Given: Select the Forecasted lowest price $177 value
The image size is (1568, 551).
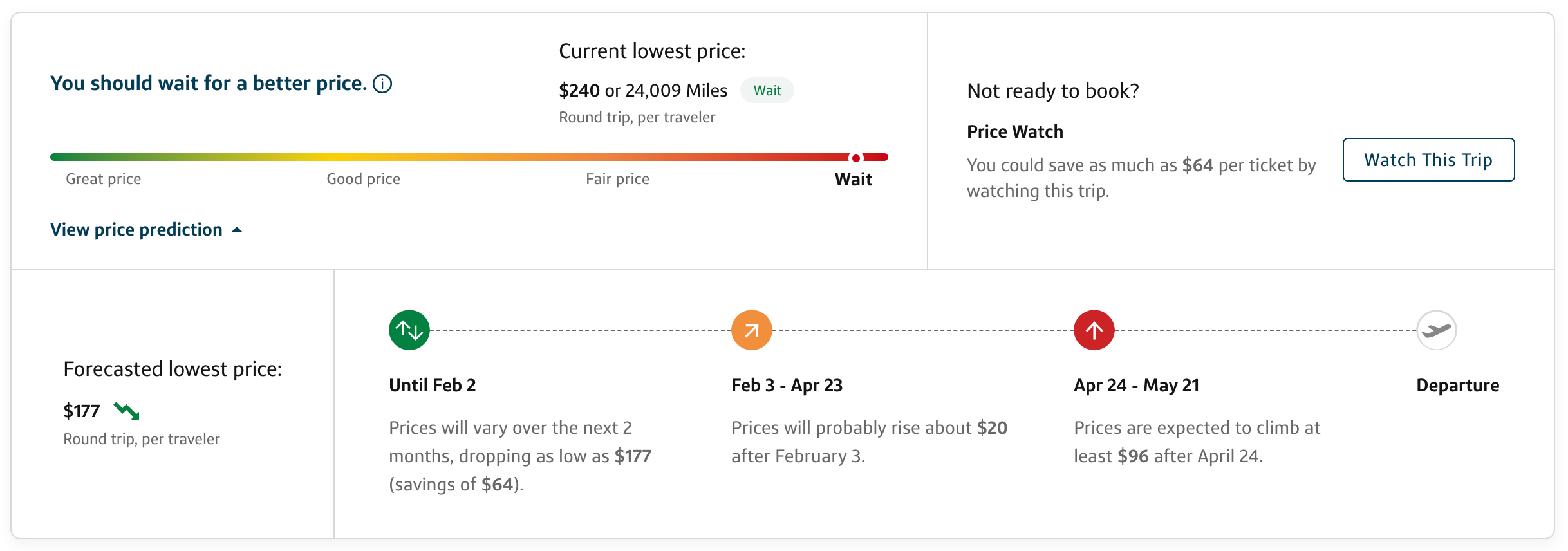Looking at the screenshot, I should coord(81,410).
